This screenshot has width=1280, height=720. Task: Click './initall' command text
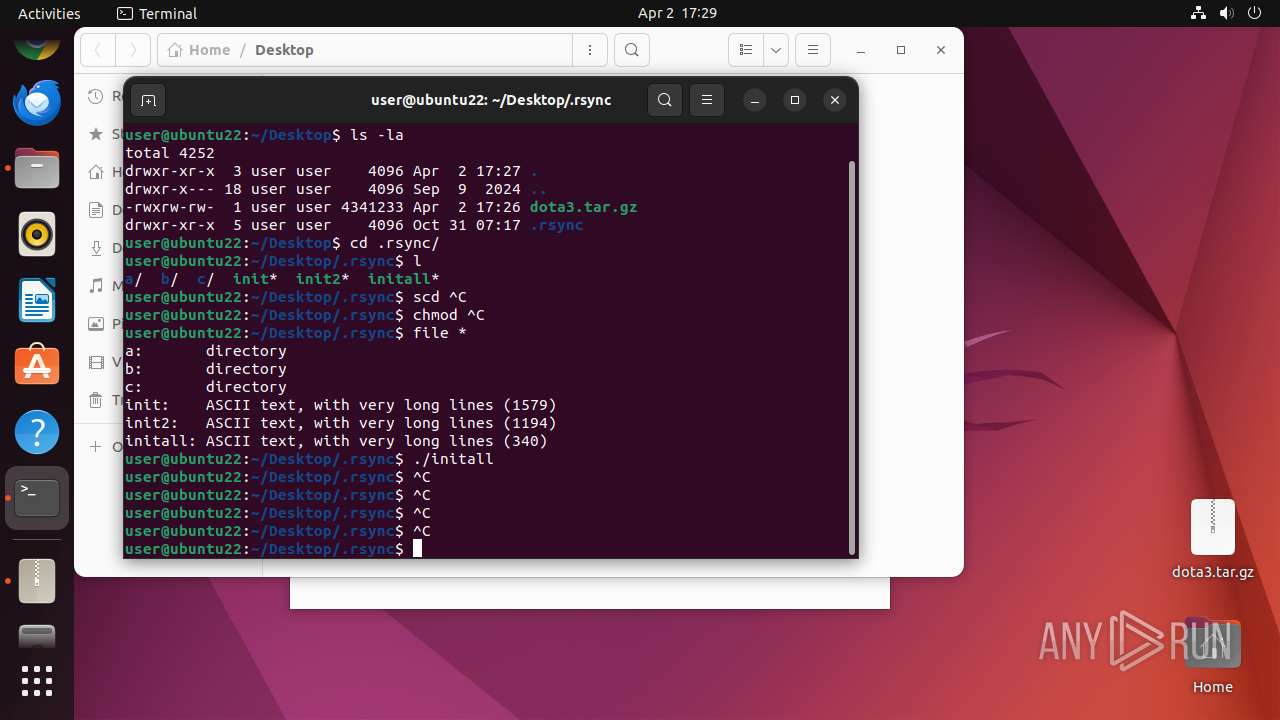tap(453, 459)
